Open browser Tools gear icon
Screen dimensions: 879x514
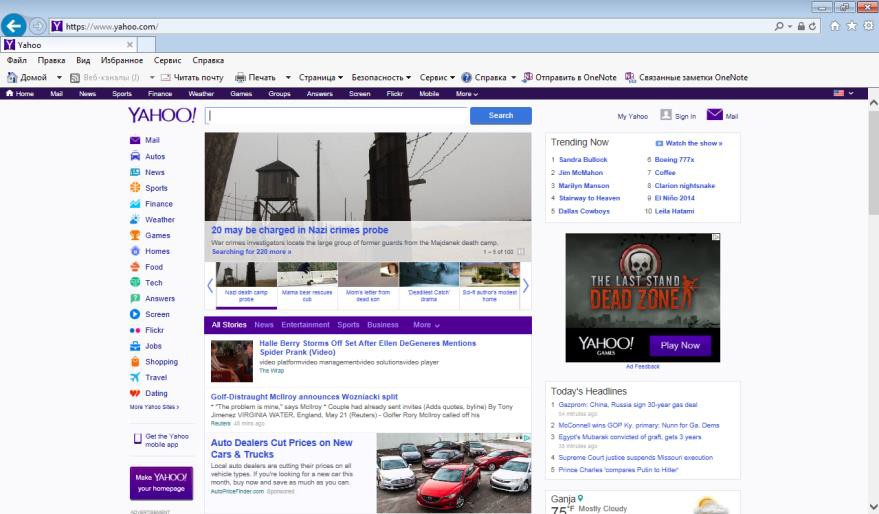pyautogui.click(x=868, y=26)
